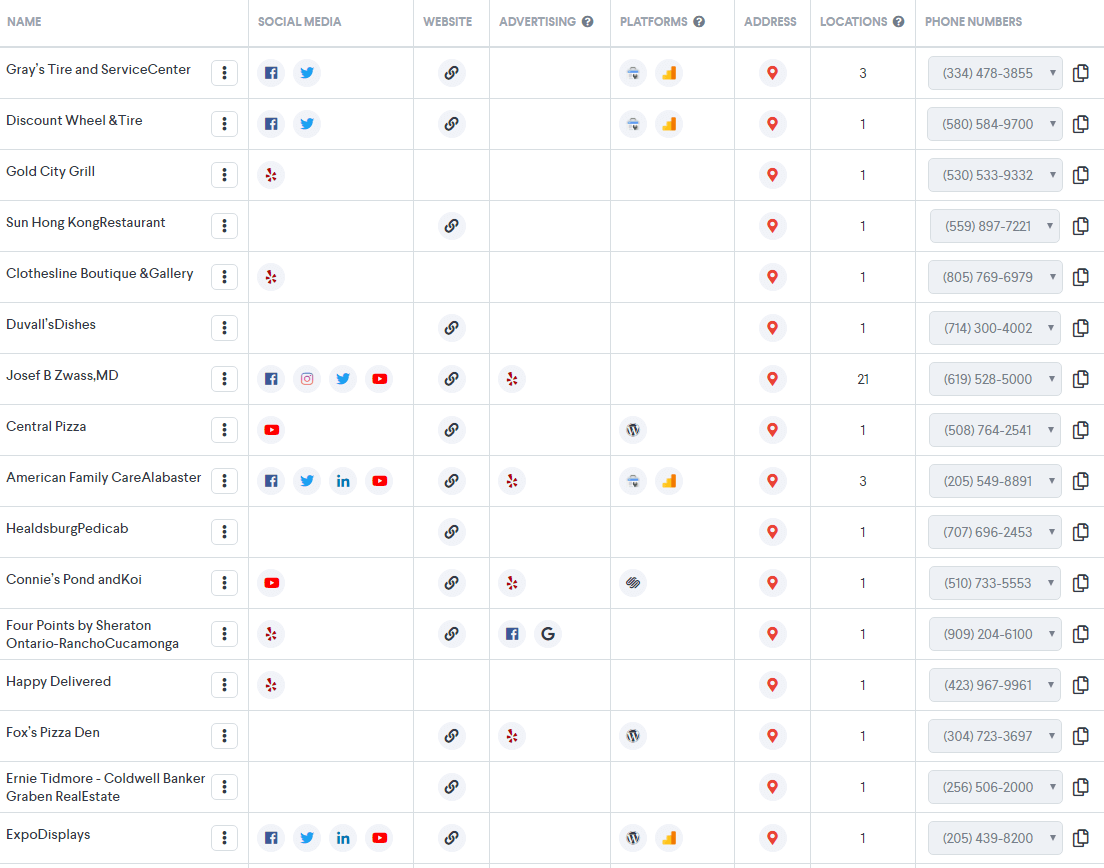The width and height of the screenshot is (1104, 868).
Task: Click WordPress platform icon for Fox's Pizza Den
Action: (633, 736)
